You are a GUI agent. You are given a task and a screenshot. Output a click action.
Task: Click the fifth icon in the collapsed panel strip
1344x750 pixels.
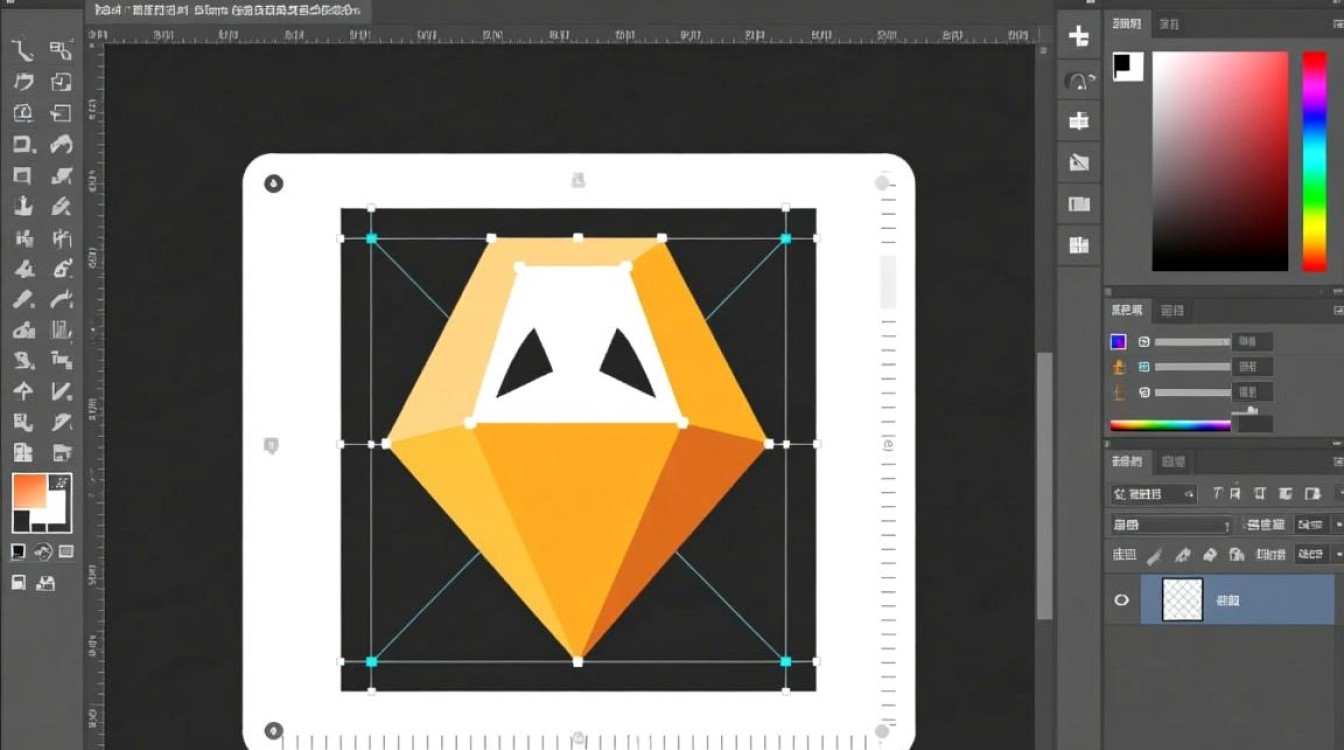click(x=1079, y=204)
